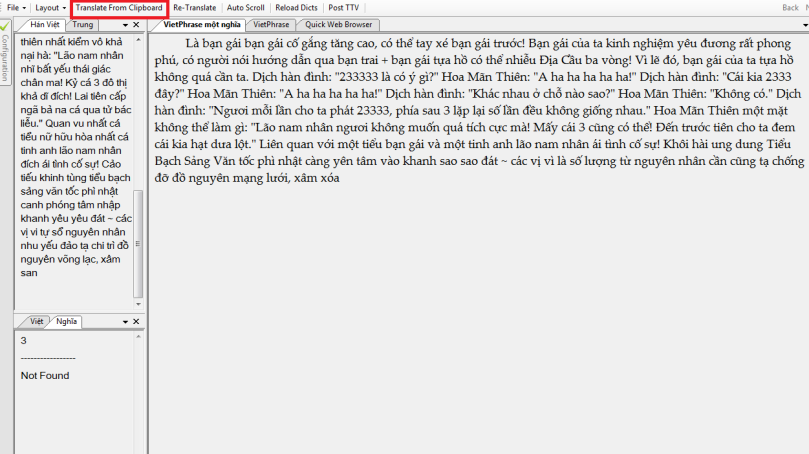Expand the collapsed Configuration side panel
This screenshot has width=809, height=454.
click(x=5, y=60)
